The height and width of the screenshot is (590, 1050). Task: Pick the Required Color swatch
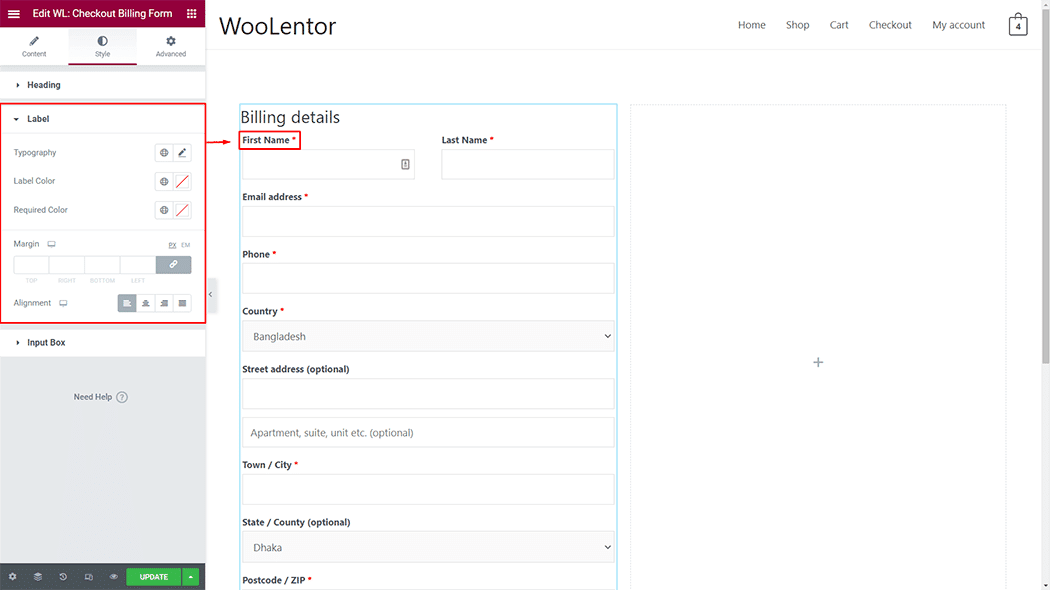[x=182, y=210]
